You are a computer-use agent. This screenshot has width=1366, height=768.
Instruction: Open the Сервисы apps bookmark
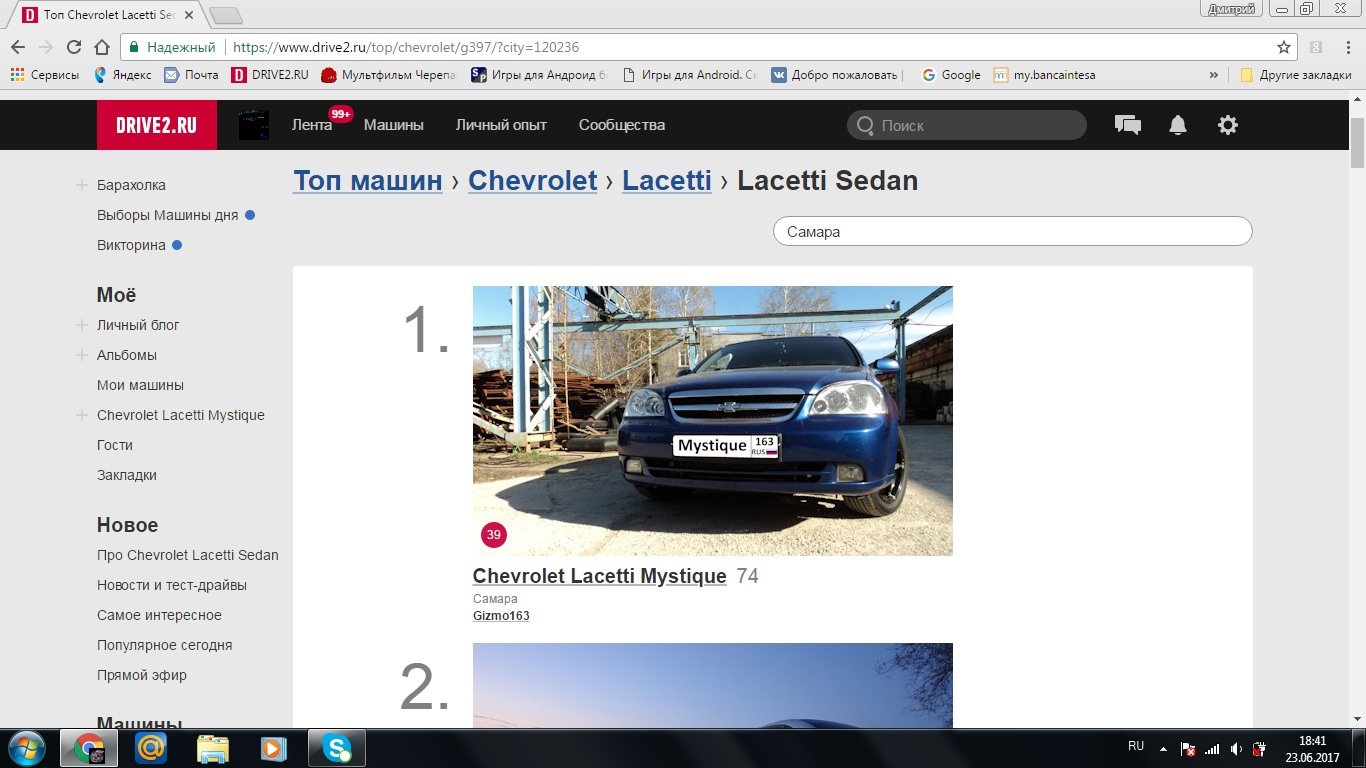pos(44,75)
